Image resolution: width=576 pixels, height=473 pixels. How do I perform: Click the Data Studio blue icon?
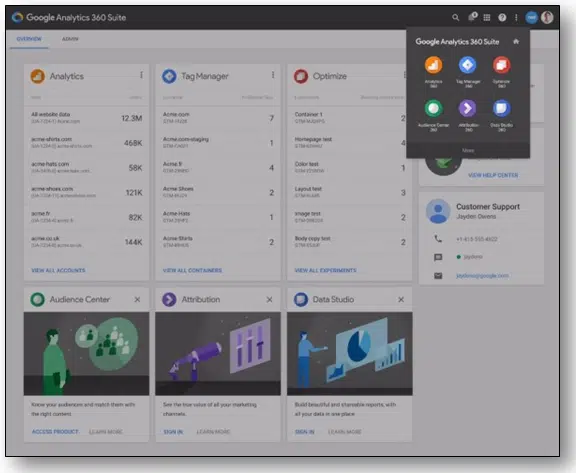[x=301, y=300]
